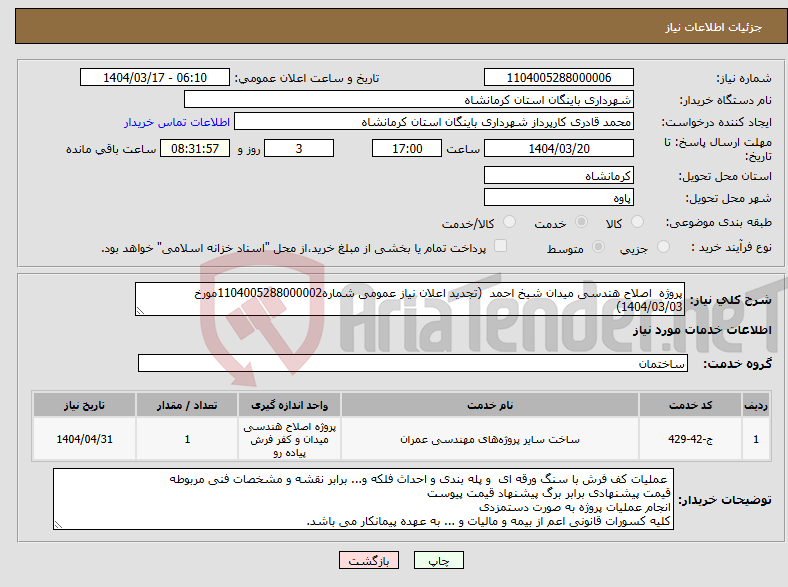This screenshot has width=788, height=587.
Task: Click the تعداد / مقدار column header
Action: (x=187, y=405)
